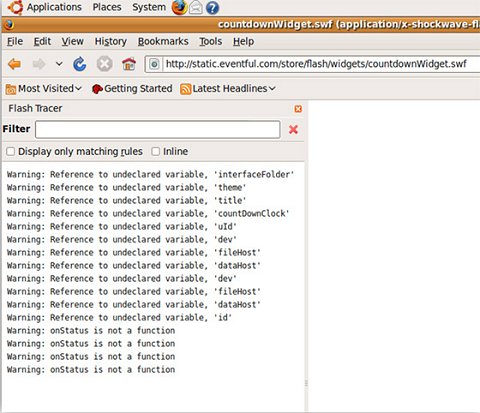Open the mail launcher in top panel
Screen dimensions: 480x413
point(196,8)
